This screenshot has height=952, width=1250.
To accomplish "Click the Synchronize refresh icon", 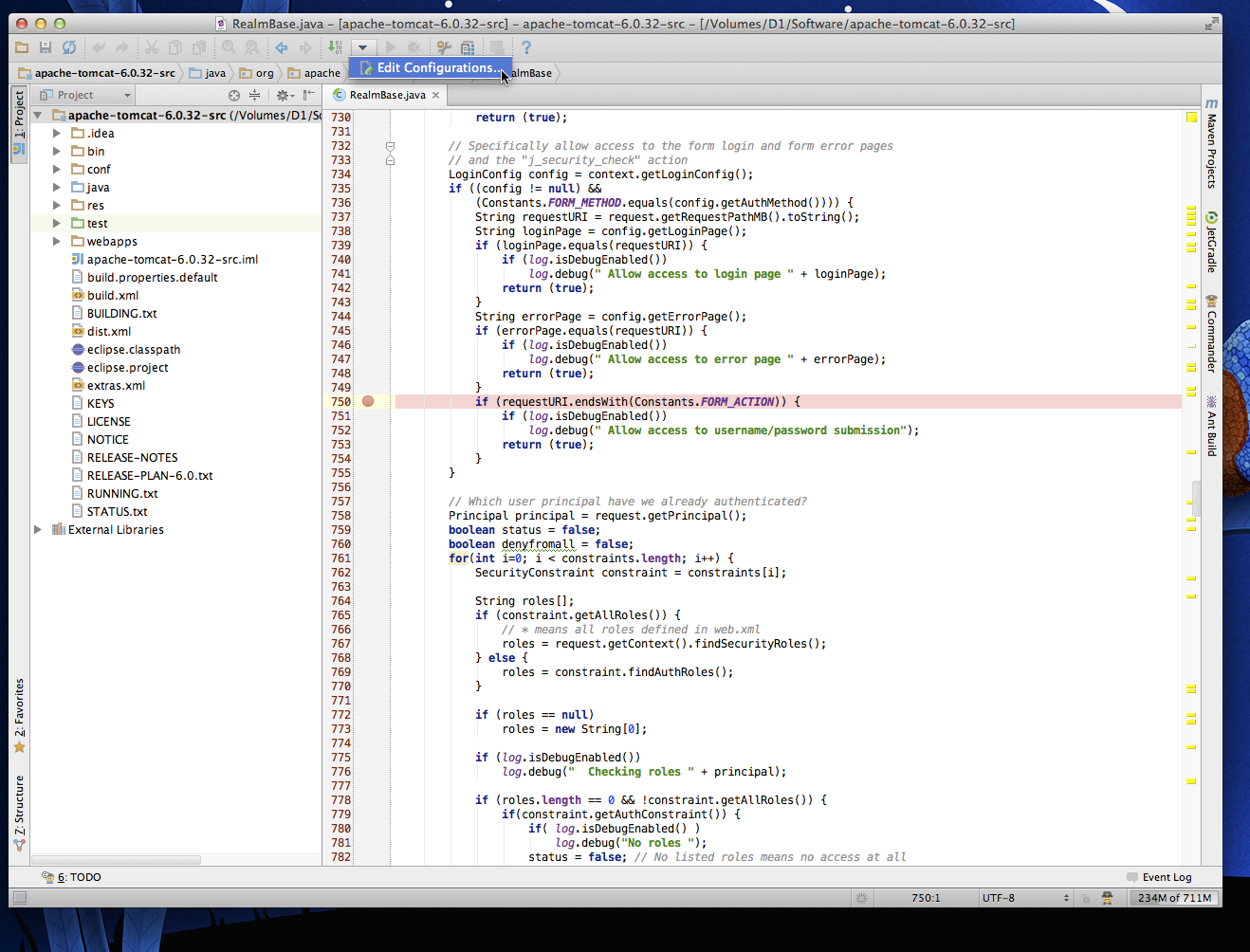I will (x=69, y=47).
